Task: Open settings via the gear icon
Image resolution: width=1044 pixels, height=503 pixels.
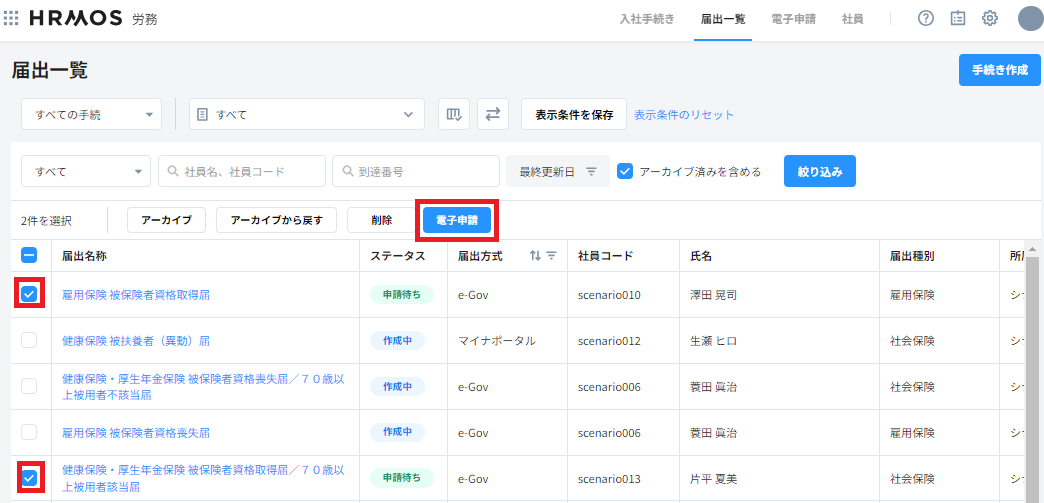Action: [x=989, y=19]
